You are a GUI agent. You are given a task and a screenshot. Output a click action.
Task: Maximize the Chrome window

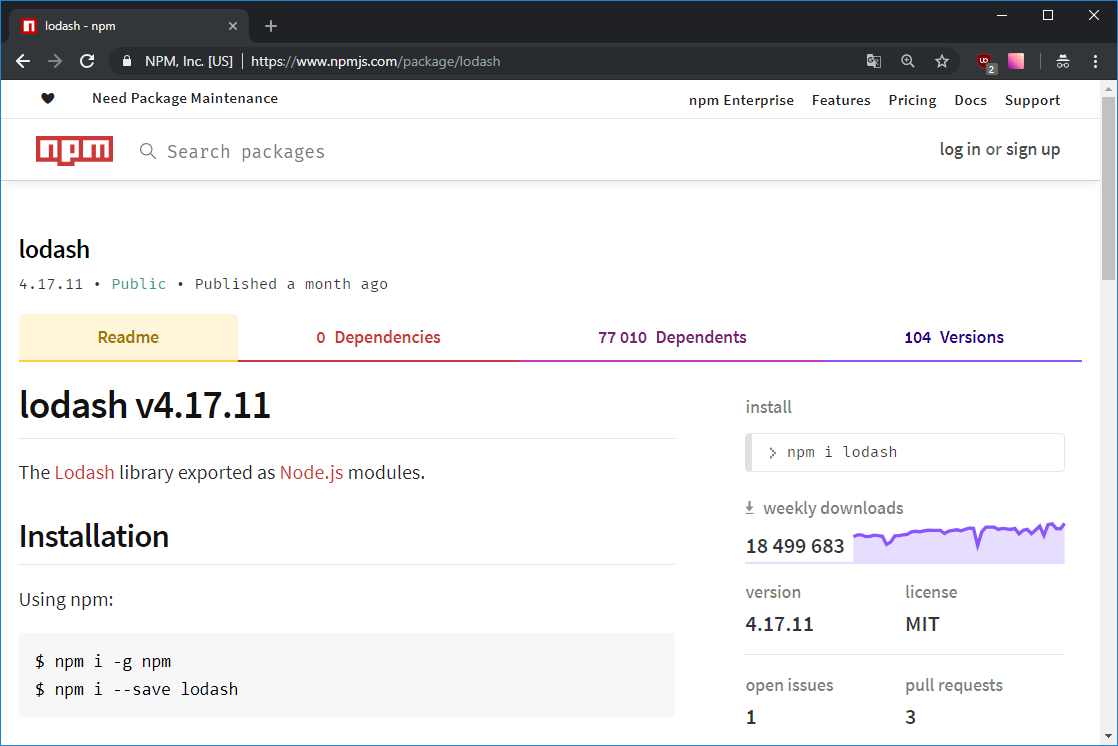coord(1047,15)
